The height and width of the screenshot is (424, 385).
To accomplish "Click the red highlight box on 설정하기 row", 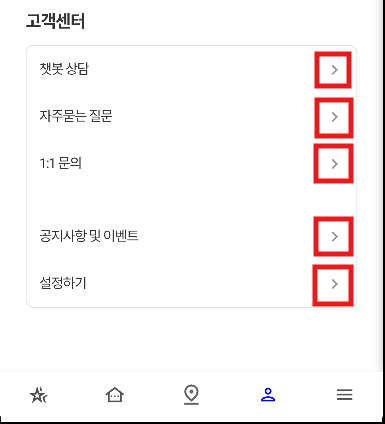I will tap(333, 285).
